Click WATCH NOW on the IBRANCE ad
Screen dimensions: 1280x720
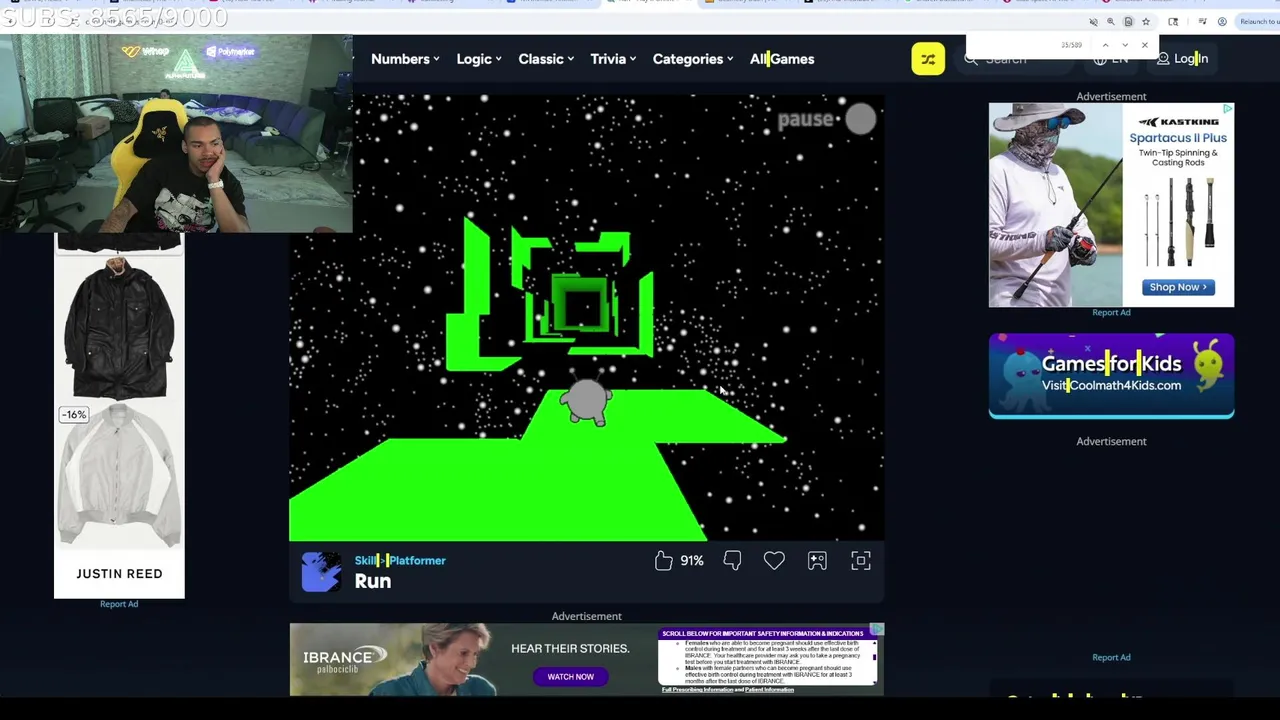point(570,677)
